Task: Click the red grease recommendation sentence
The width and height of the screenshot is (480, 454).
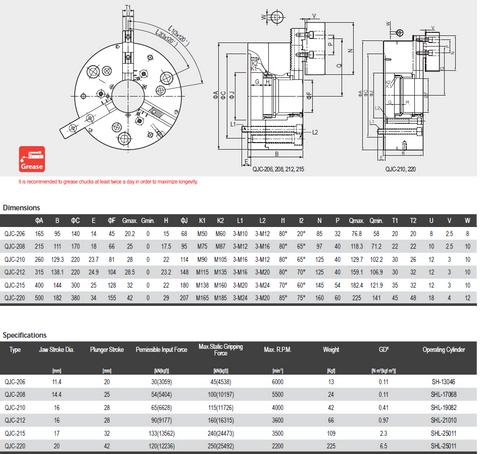Action: 108,182
